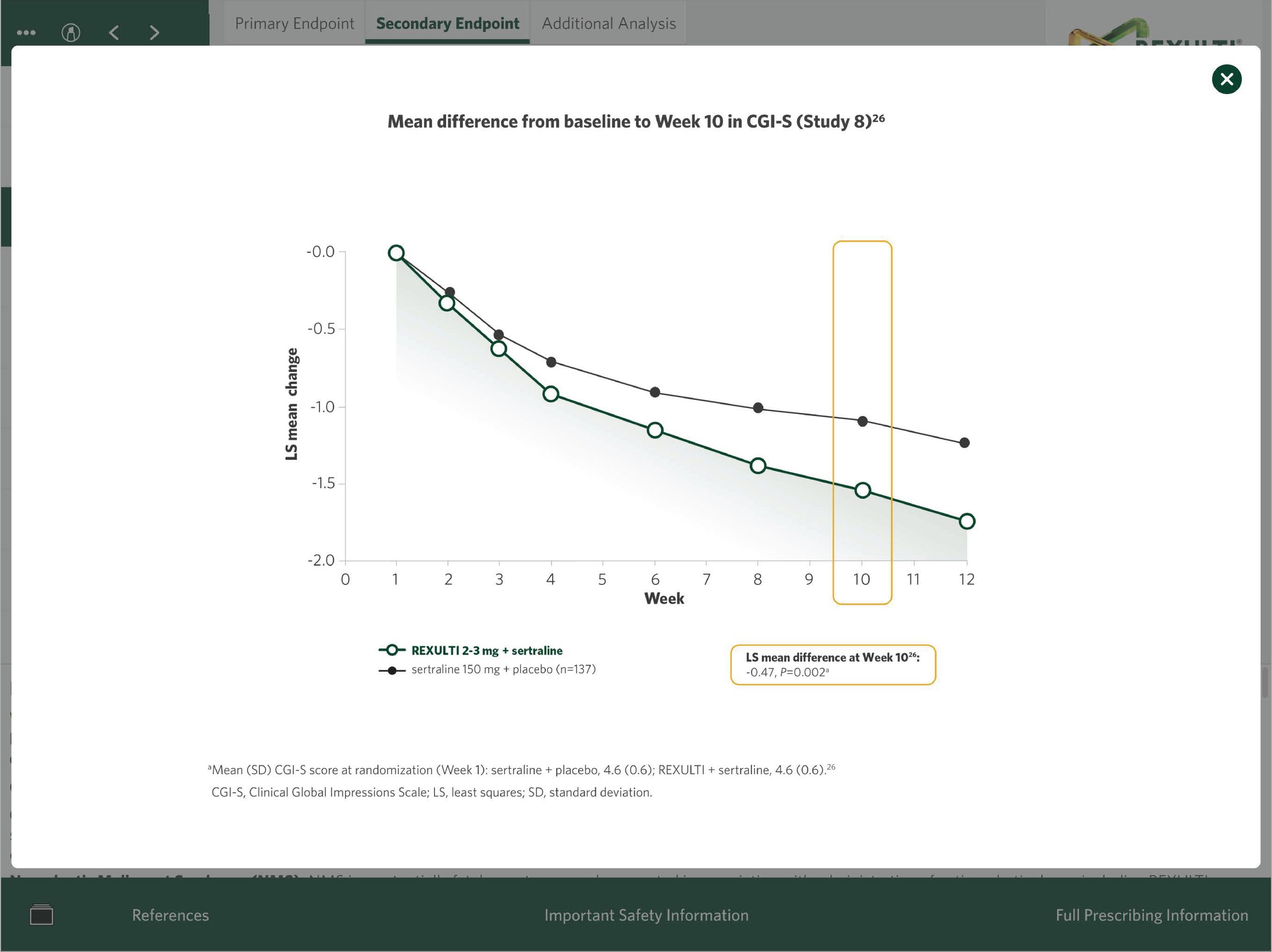Click the REXULTI 2-3 mg + sertraline legend entry
1272x952 pixels.
(x=486, y=650)
